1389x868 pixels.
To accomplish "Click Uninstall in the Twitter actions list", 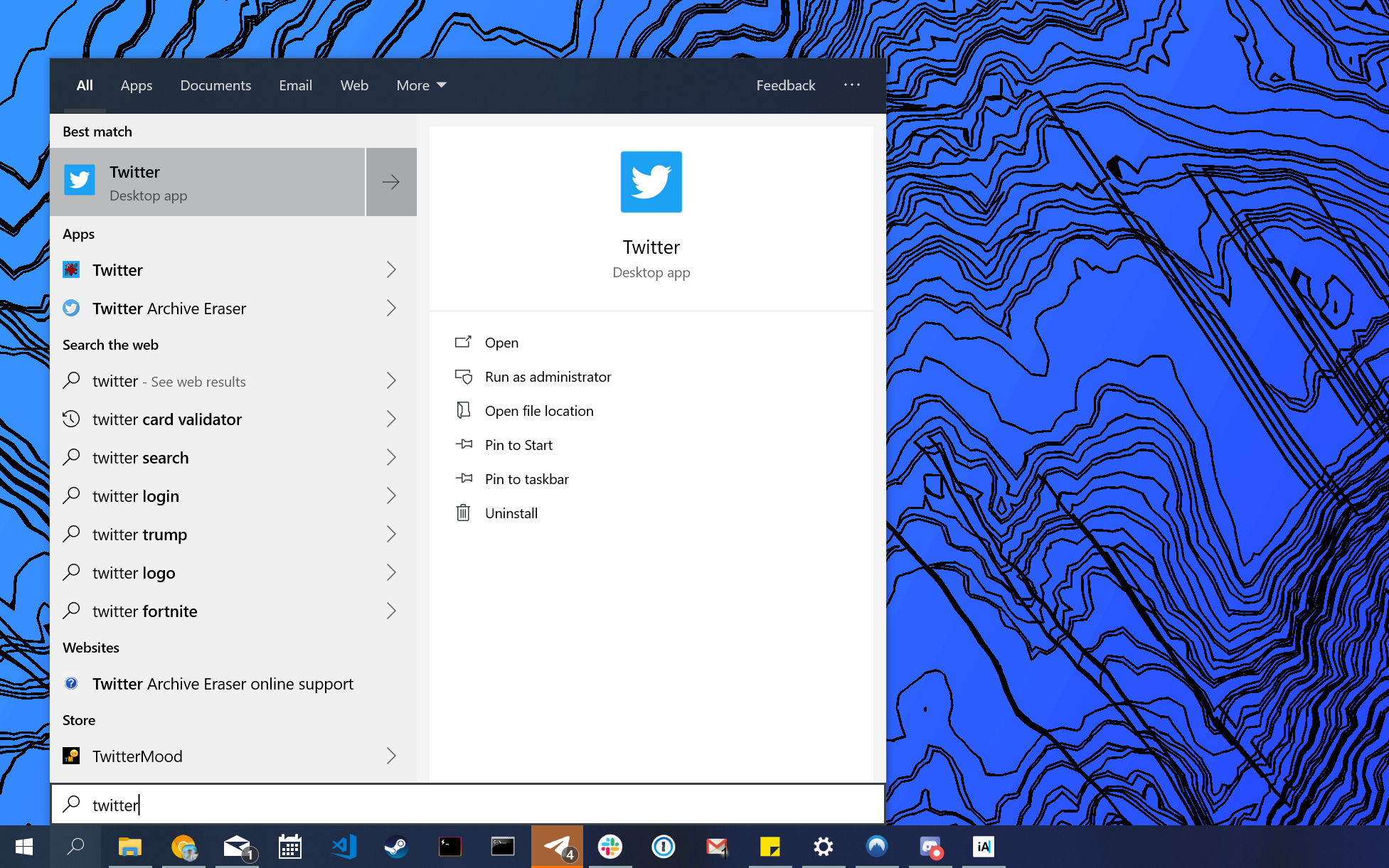I will (x=511, y=513).
